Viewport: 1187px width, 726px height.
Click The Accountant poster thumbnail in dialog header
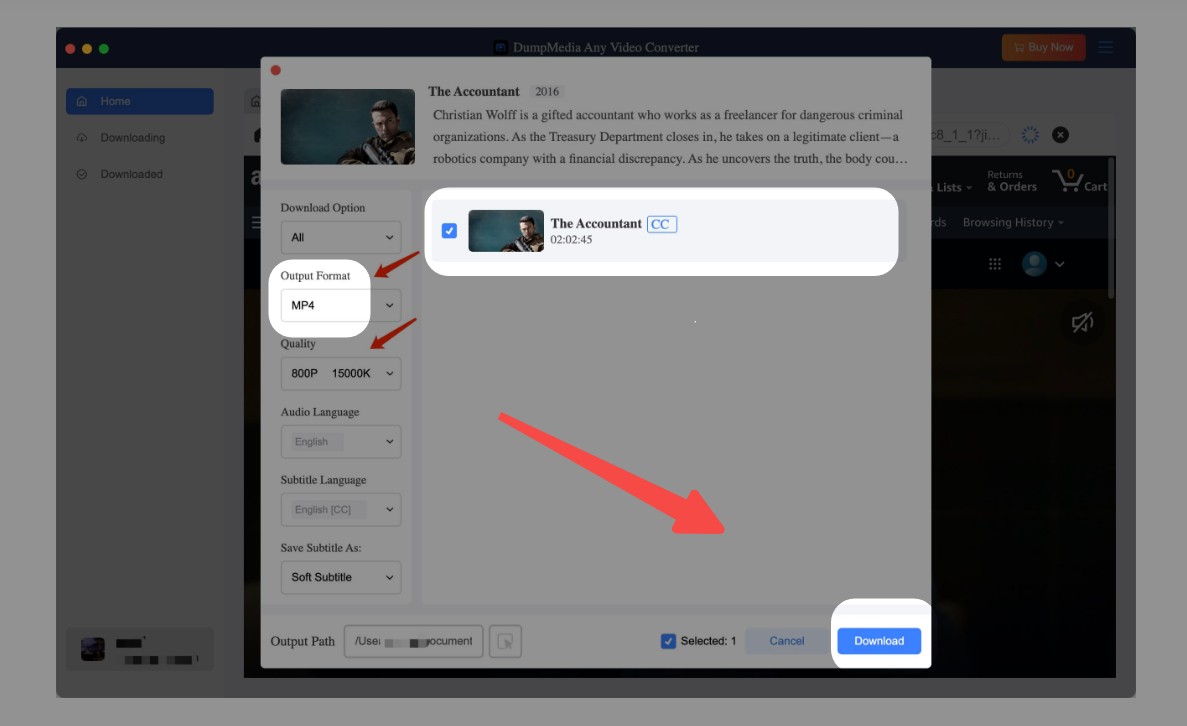click(x=347, y=126)
